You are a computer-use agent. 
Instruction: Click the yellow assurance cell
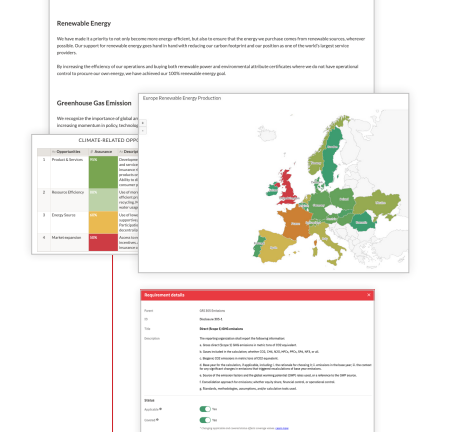(x=103, y=222)
